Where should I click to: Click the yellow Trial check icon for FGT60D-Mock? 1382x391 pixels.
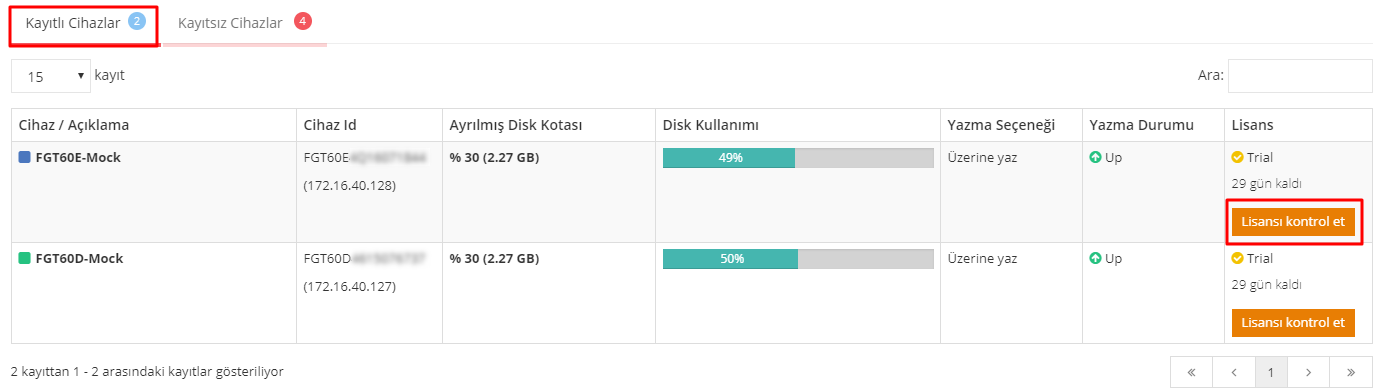(1238, 258)
